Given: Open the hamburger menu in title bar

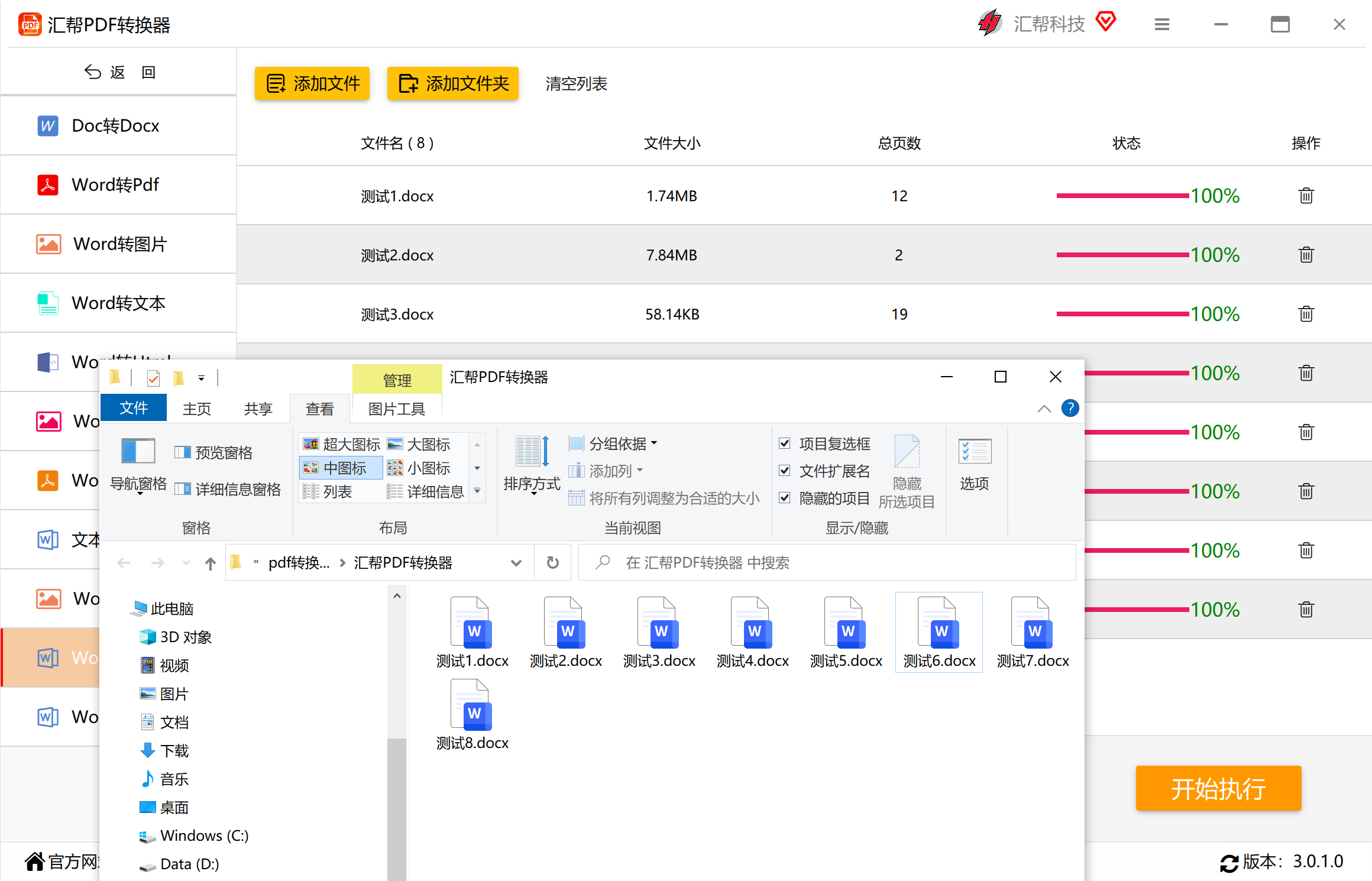Looking at the screenshot, I should (1161, 24).
